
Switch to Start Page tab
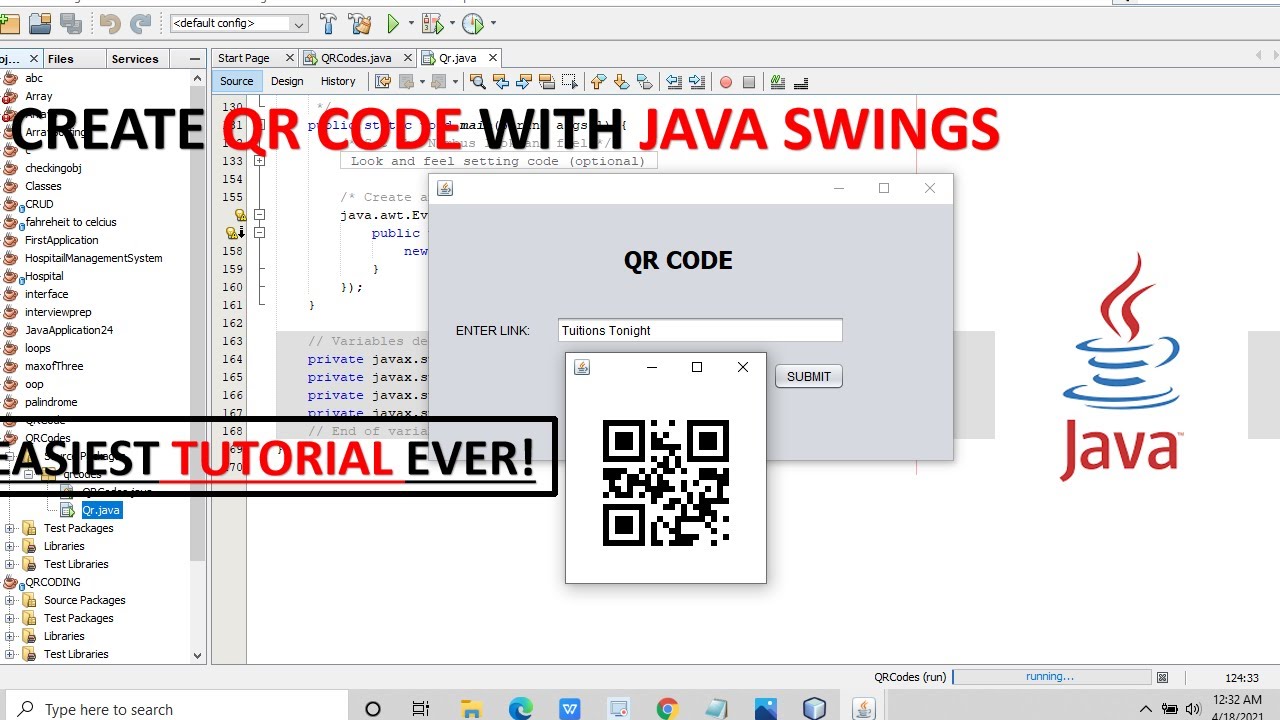(244, 58)
